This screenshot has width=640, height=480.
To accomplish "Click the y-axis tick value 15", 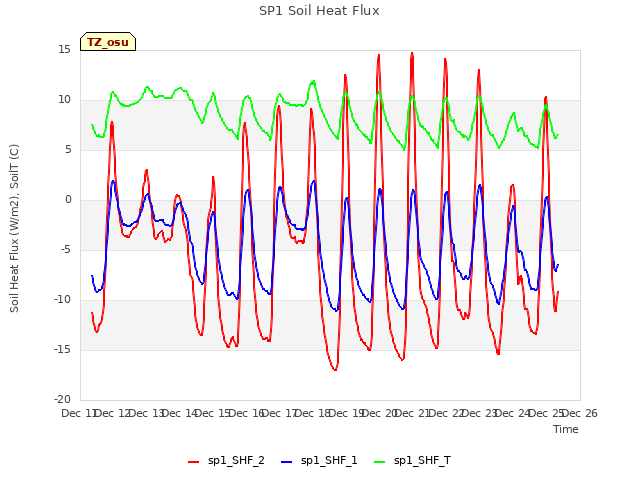I will pos(64,50).
